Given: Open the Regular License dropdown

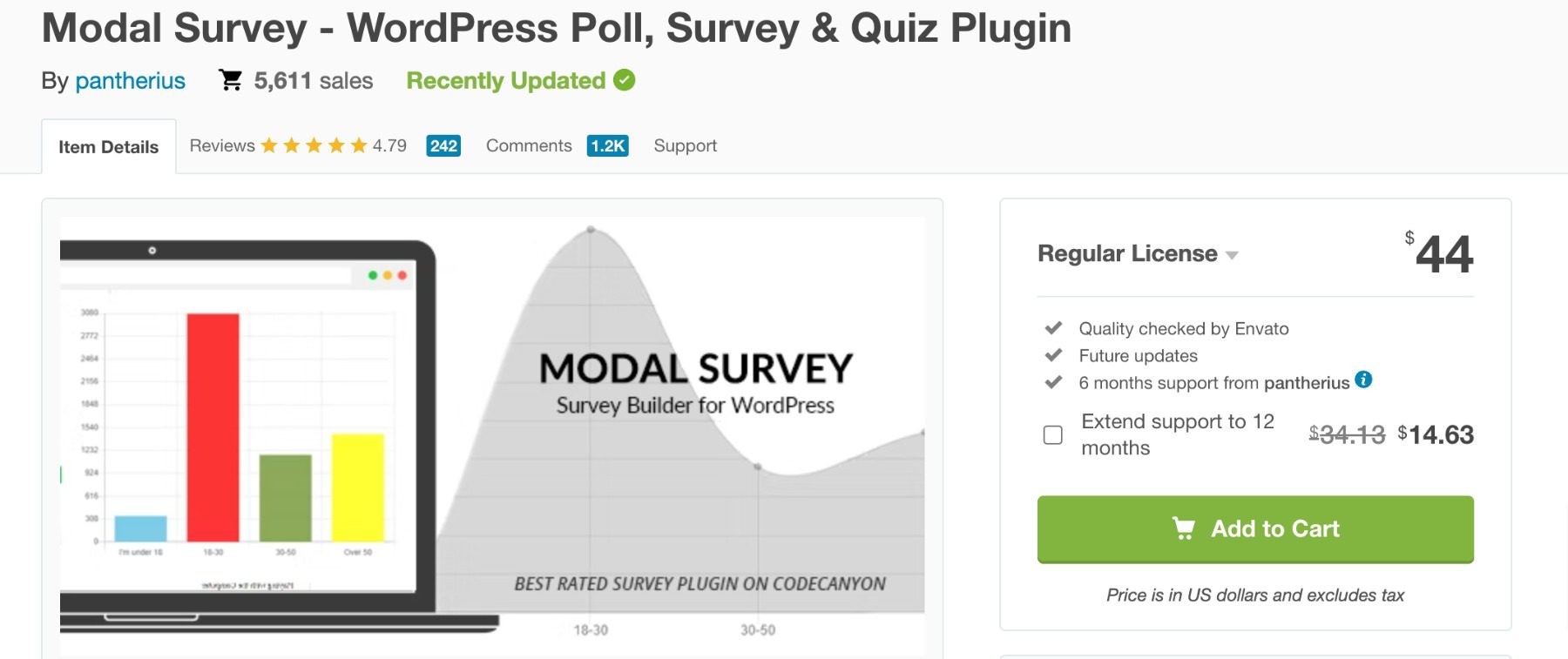Looking at the screenshot, I should (x=1232, y=255).
